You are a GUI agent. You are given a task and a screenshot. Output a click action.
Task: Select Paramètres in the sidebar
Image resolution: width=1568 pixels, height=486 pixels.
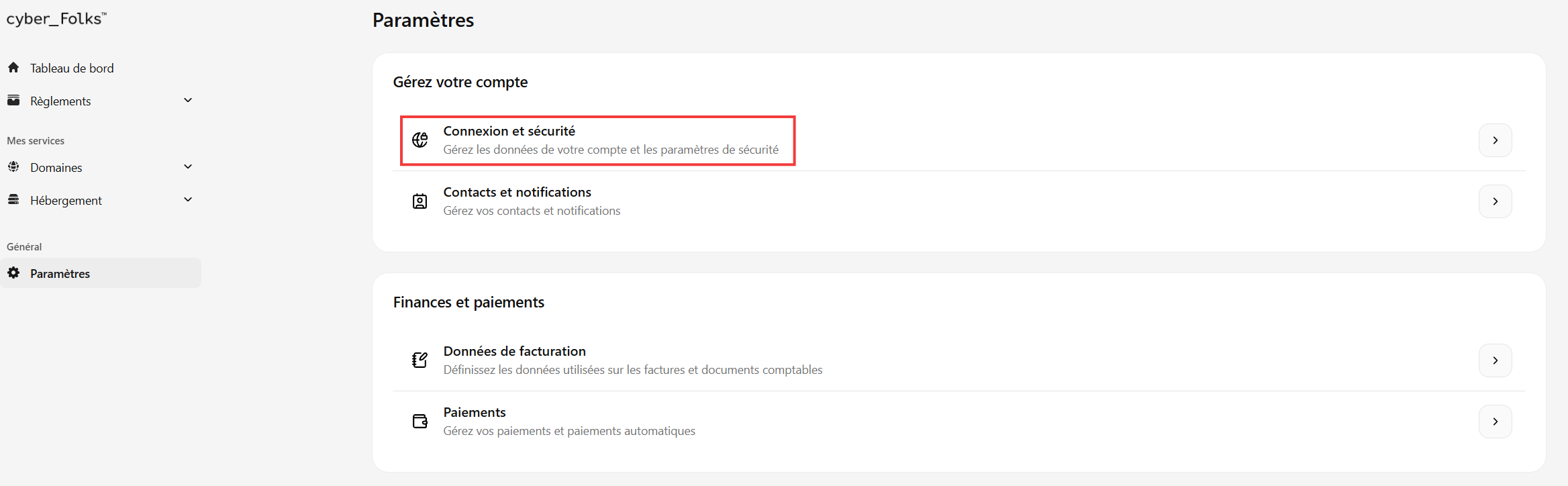coord(101,273)
